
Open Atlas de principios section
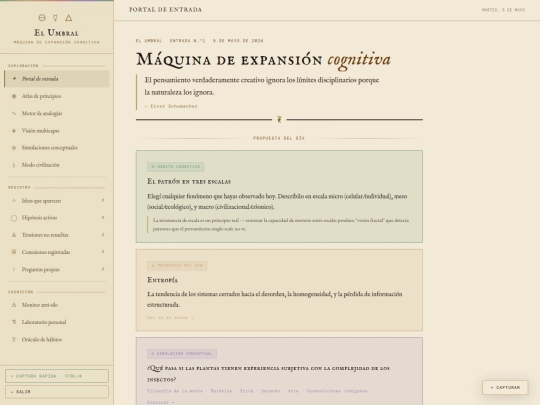pyautogui.click(x=57, y=96)
